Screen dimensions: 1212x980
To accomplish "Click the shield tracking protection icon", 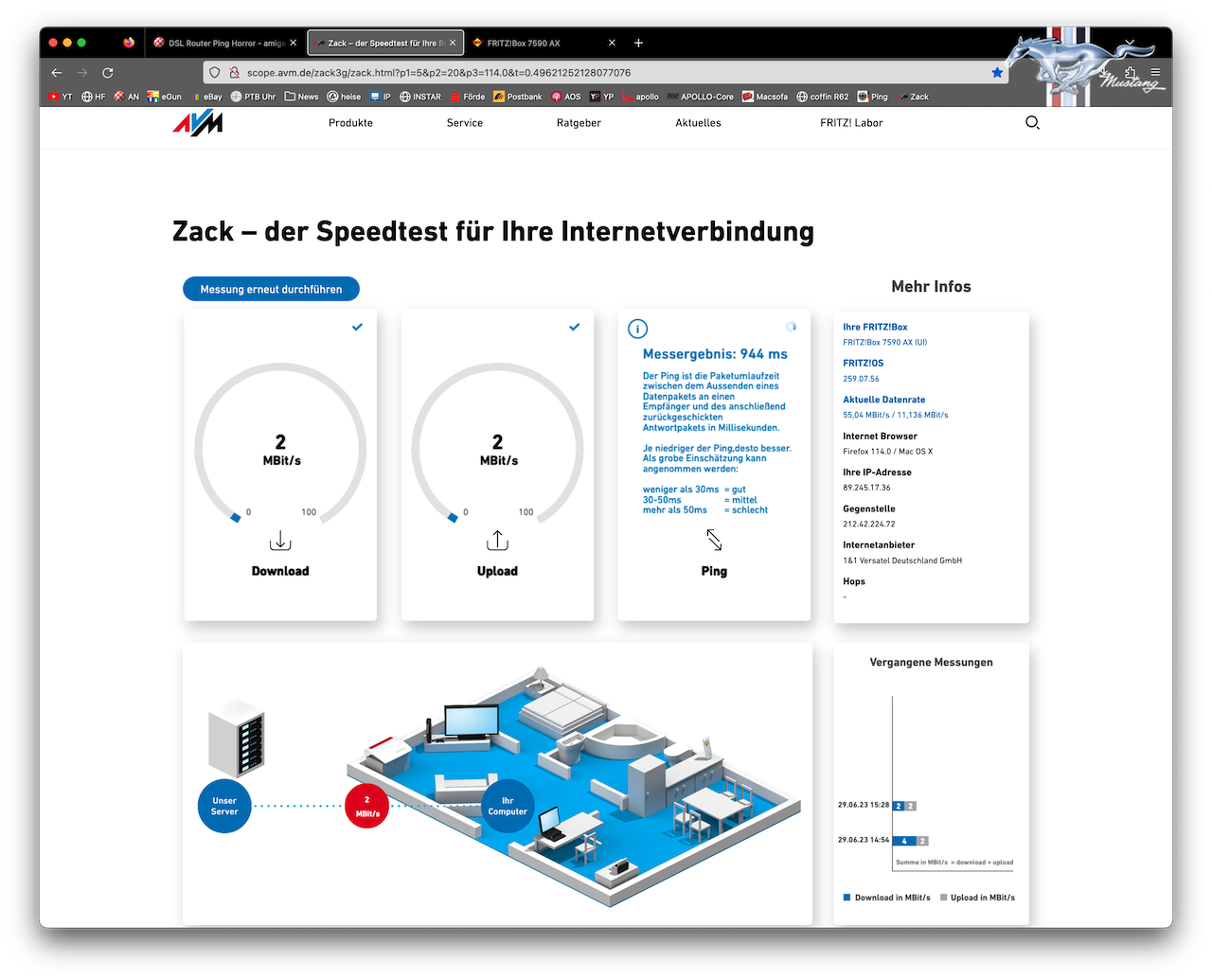I will point(215,72).
